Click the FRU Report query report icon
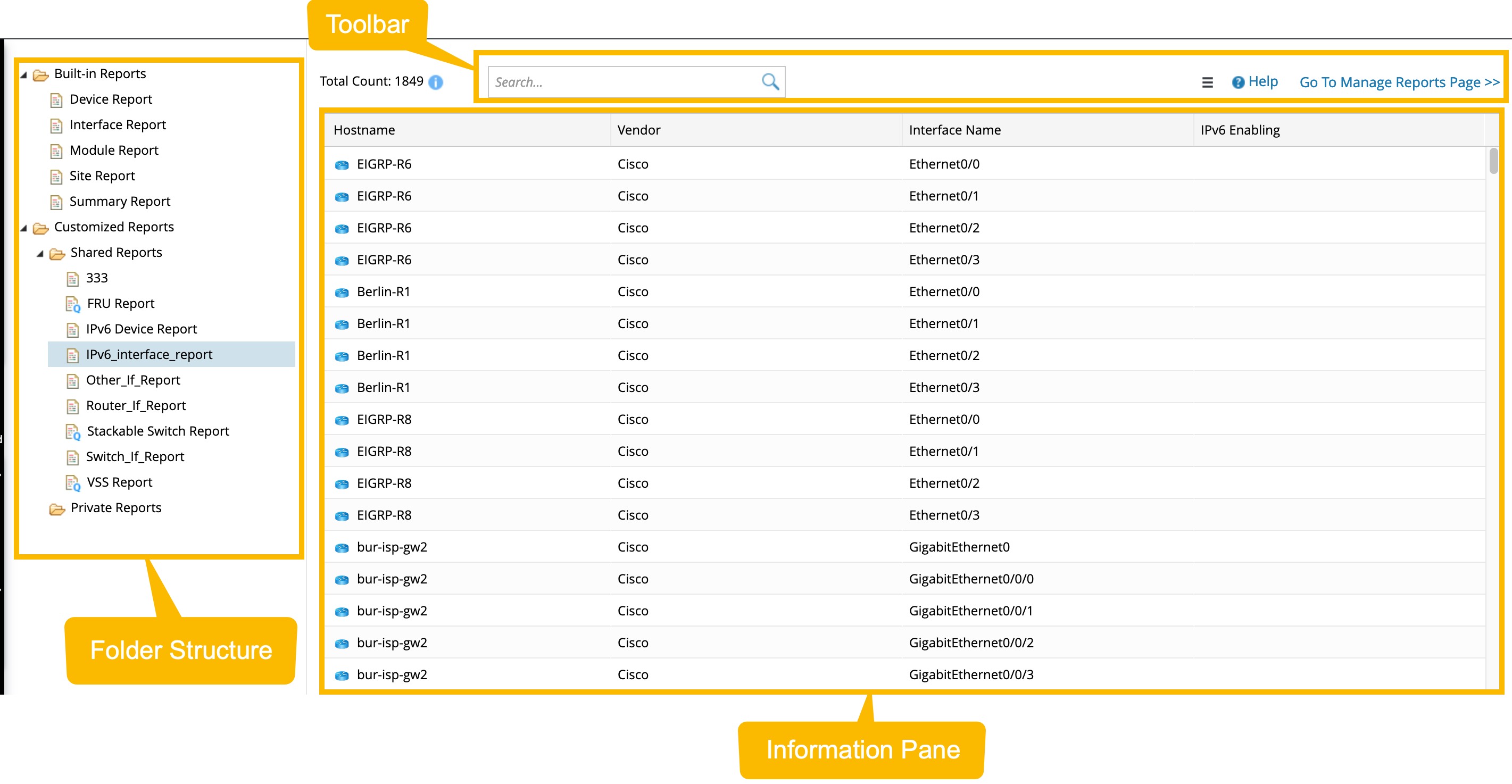 (x=72, y=303)
